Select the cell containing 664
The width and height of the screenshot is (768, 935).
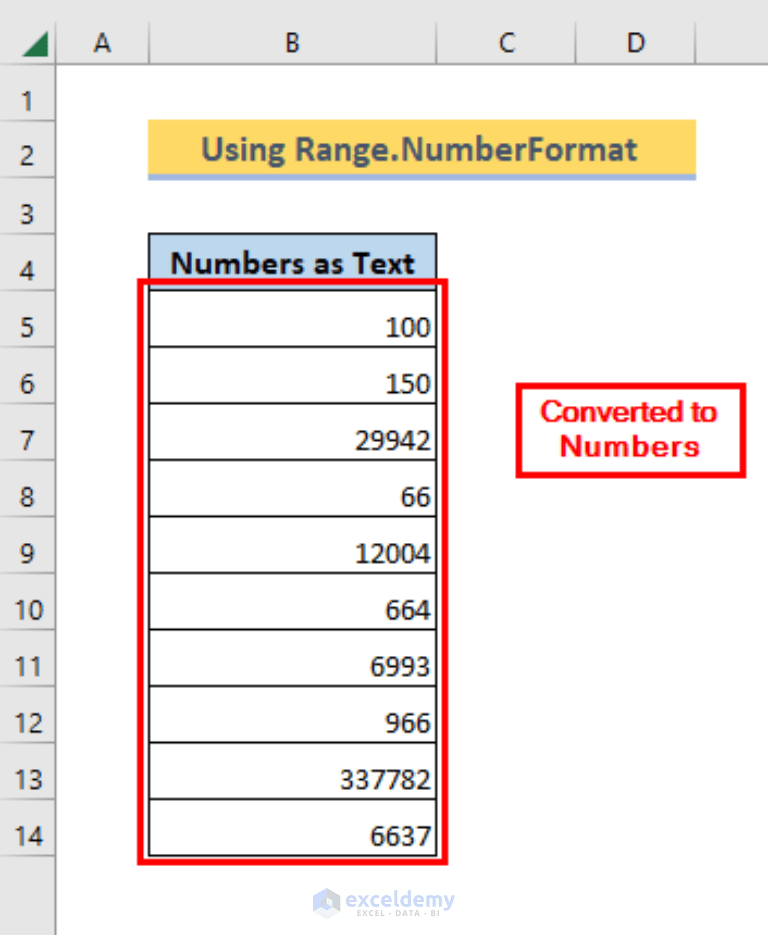point(293,602)
